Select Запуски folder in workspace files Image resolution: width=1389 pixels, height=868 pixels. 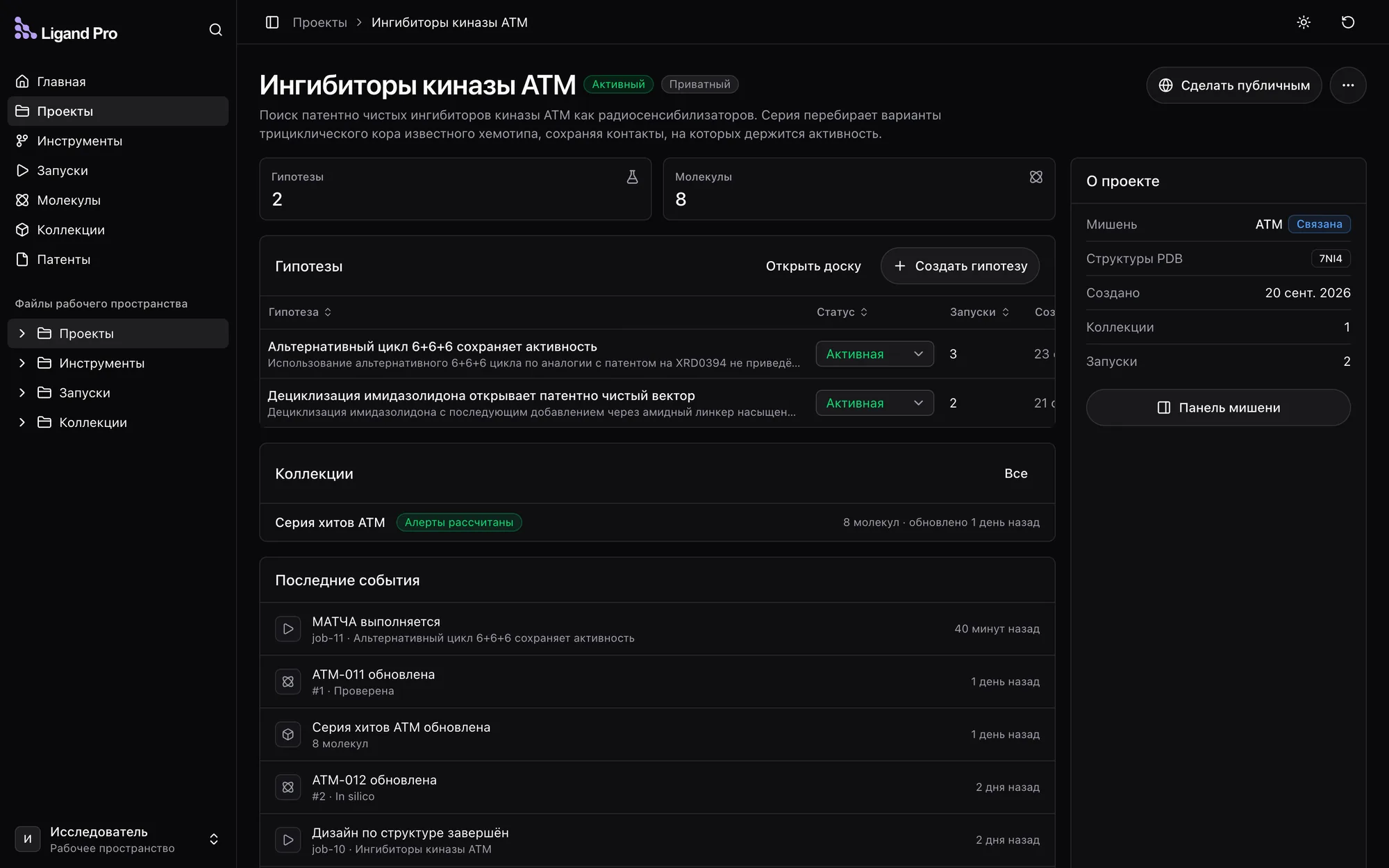[118, 393]
